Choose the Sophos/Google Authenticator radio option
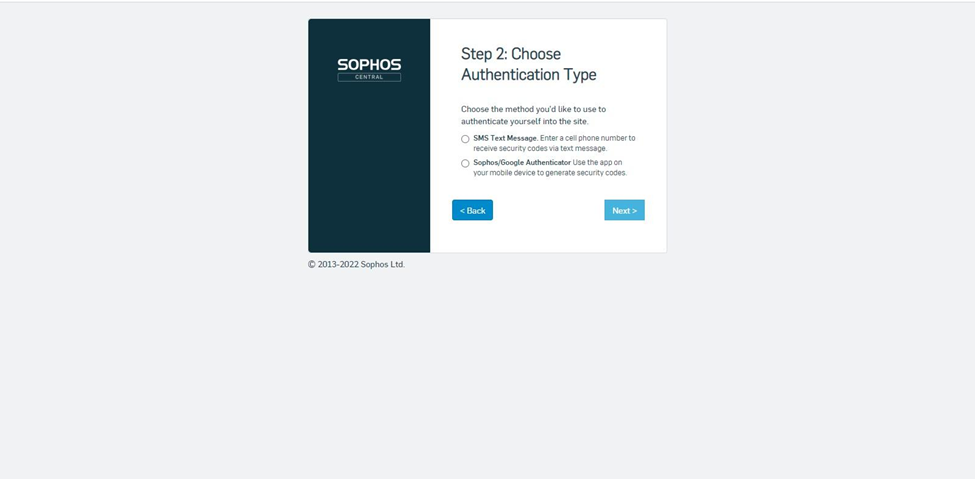 [465, 164]
